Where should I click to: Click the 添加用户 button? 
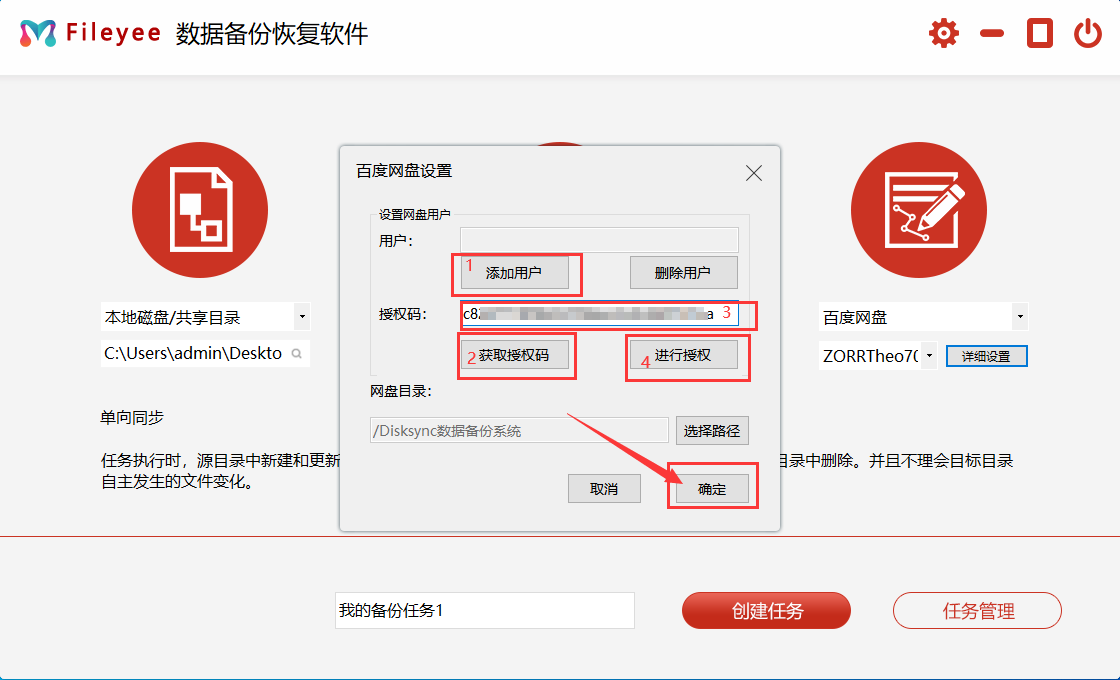(x=514, y=272)
